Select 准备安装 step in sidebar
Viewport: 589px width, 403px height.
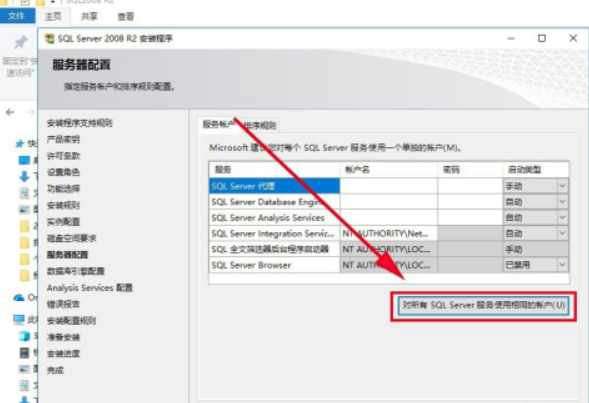[x=63, y=337]
